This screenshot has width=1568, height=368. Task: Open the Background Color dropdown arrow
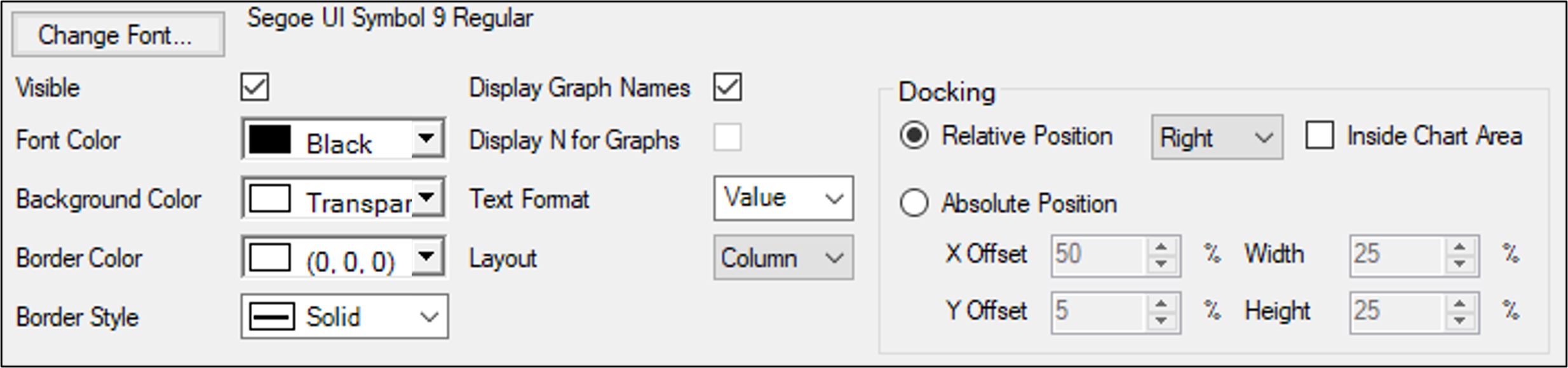(427, 198)
